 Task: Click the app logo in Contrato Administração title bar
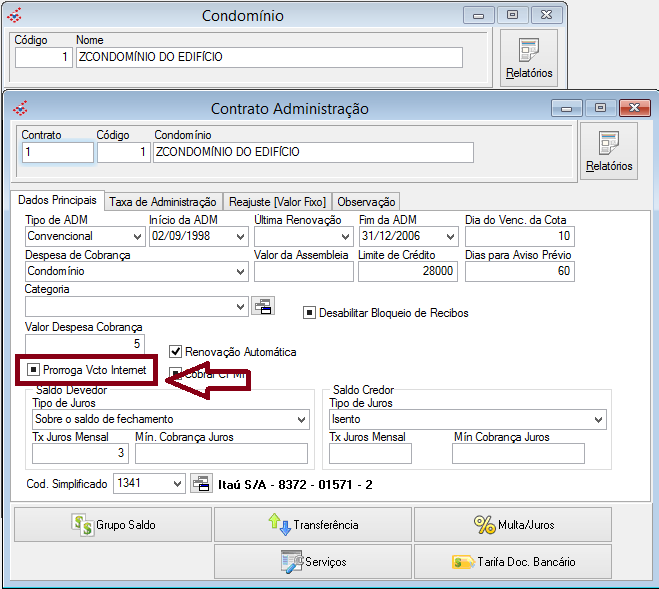(20, 108)
